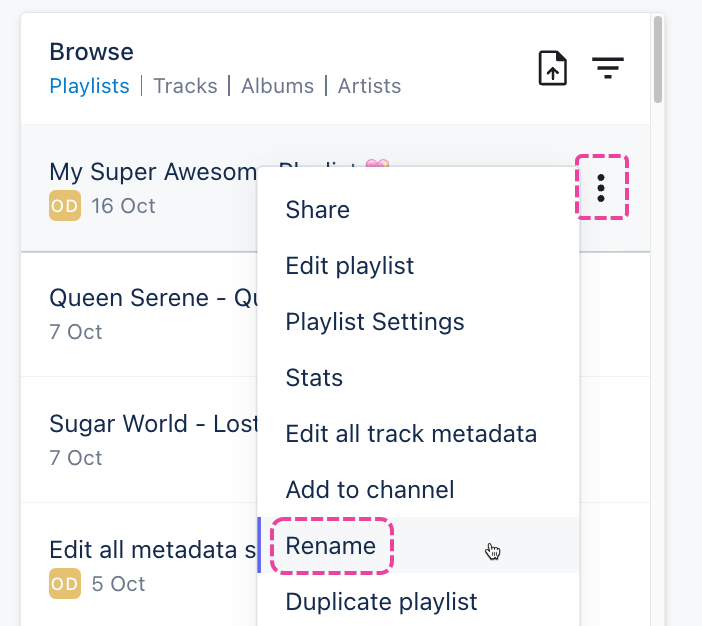This screenshot has height=626, width=702.
Task: Click the three-dot menu for My Super Awesome Playlist
Action: pos(601,187)
